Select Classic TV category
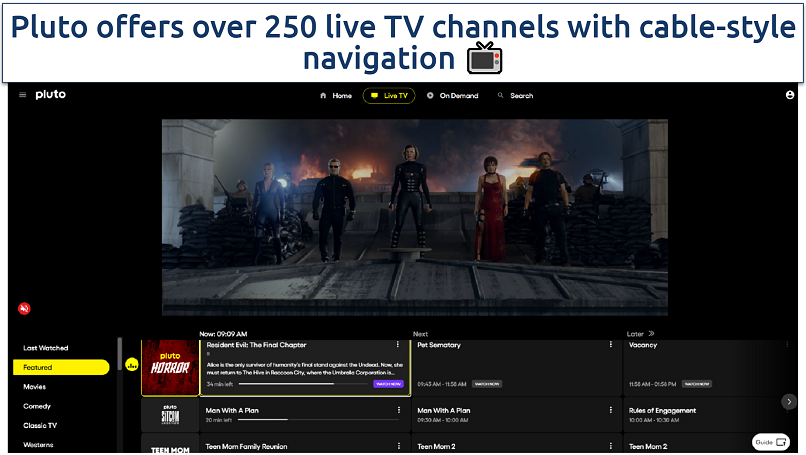The width and height of the screenshot is (806, 455). pos(40,425)
